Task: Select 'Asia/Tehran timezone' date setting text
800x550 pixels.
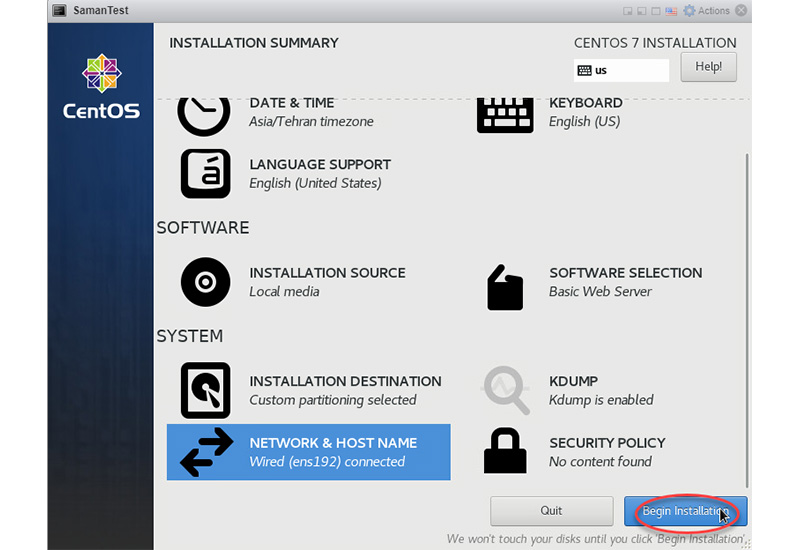Action: coord(311,121)
